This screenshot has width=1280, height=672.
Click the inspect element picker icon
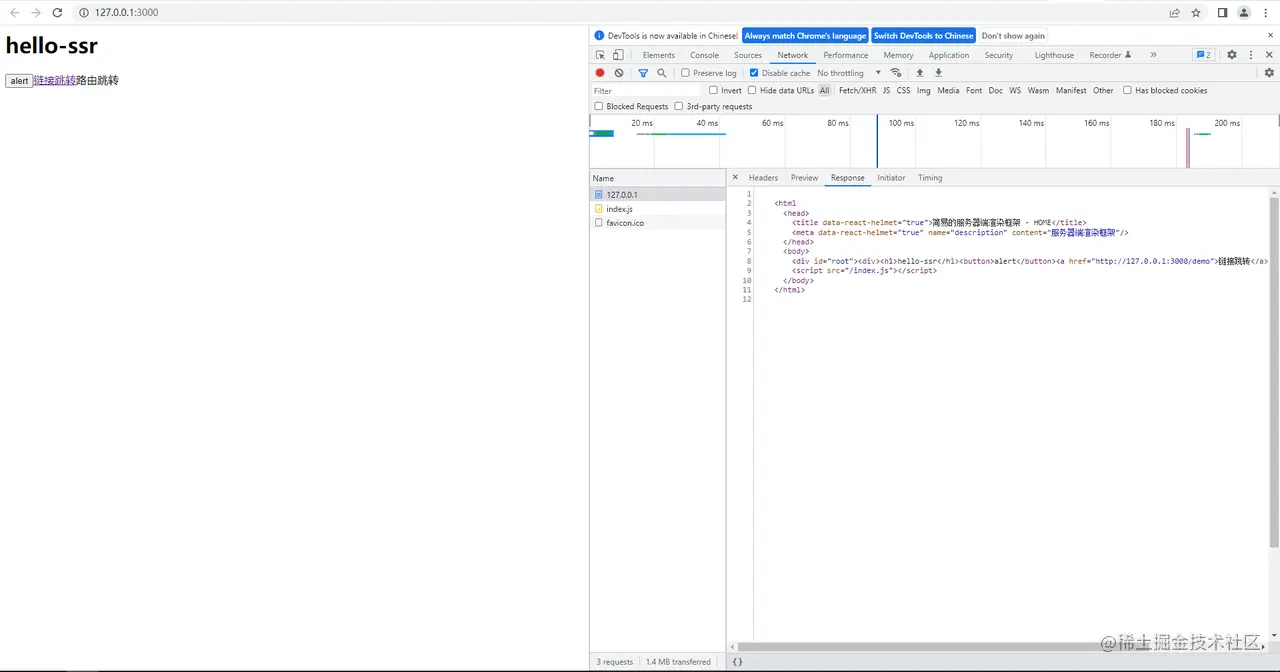click(600, 55)
